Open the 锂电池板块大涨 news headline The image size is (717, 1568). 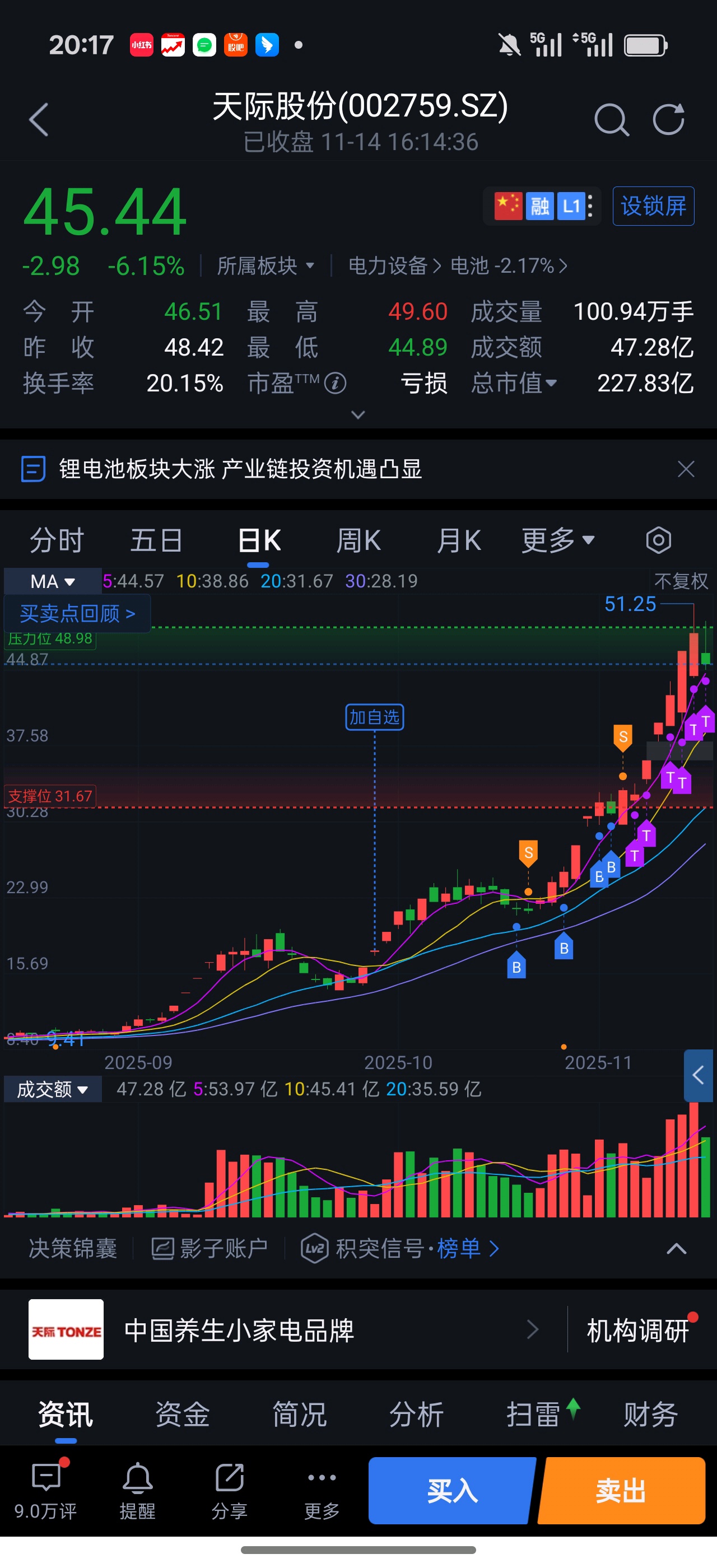coord(240,469)
